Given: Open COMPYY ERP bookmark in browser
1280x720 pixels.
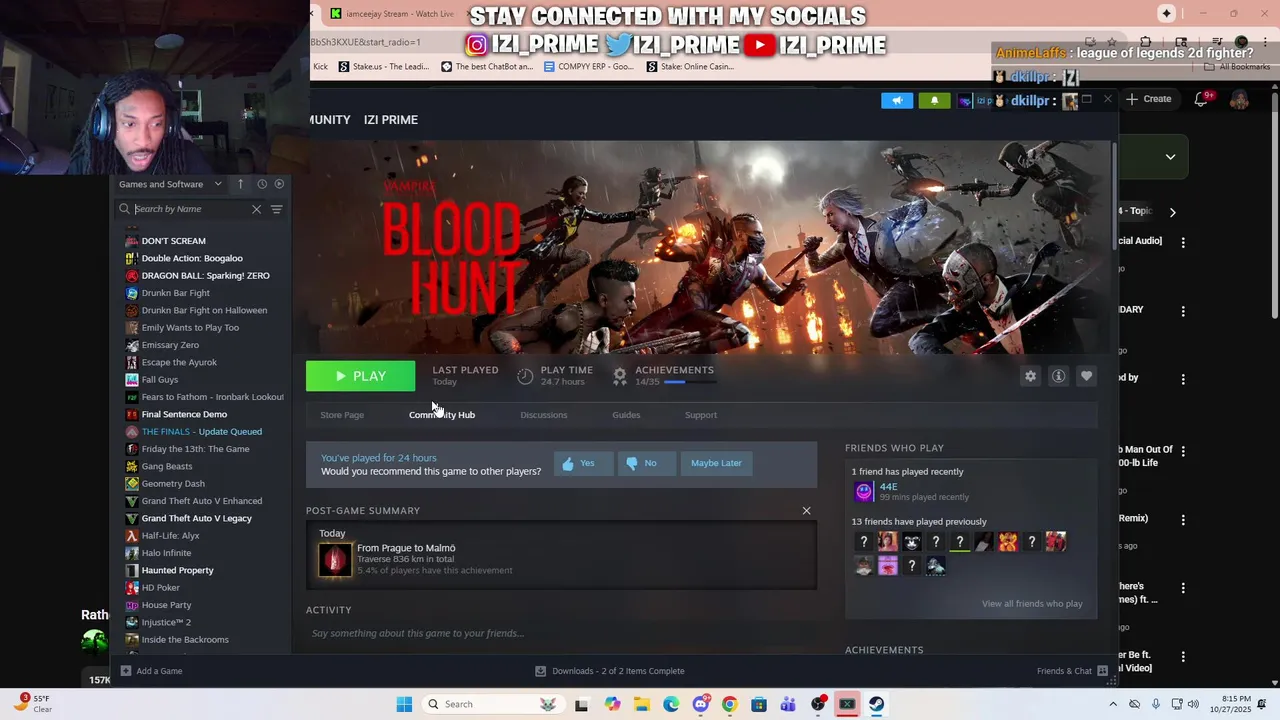Looking at the screenshot, I should [588, 67].
